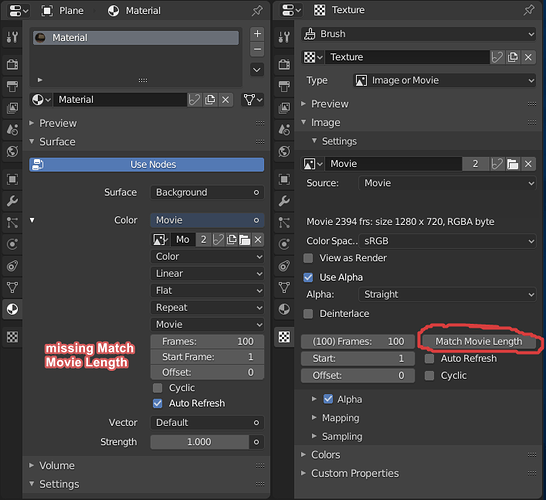The image size is (546, 500).
Task: Click the Strength 1.000 slider field
Action: click(199, 442)
